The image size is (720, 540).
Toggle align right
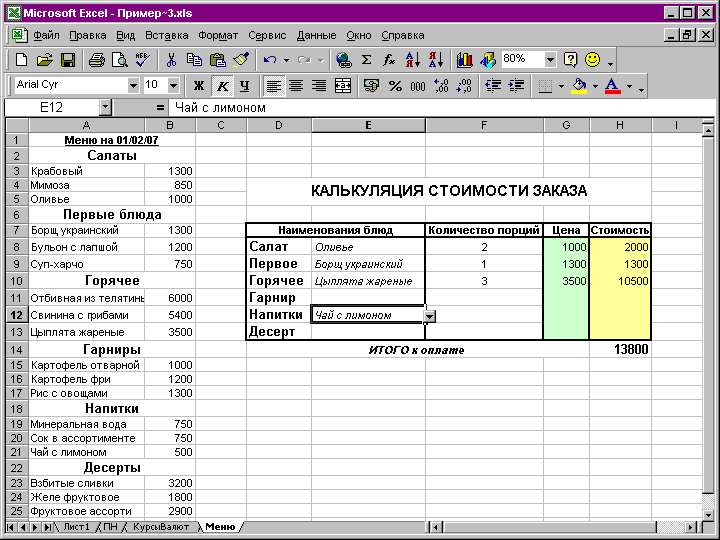319,85
